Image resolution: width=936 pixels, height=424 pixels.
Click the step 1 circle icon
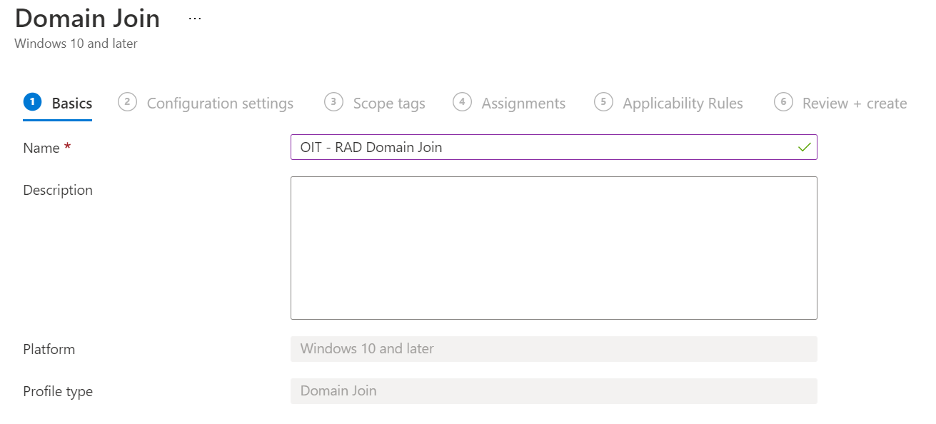point(32,102)
